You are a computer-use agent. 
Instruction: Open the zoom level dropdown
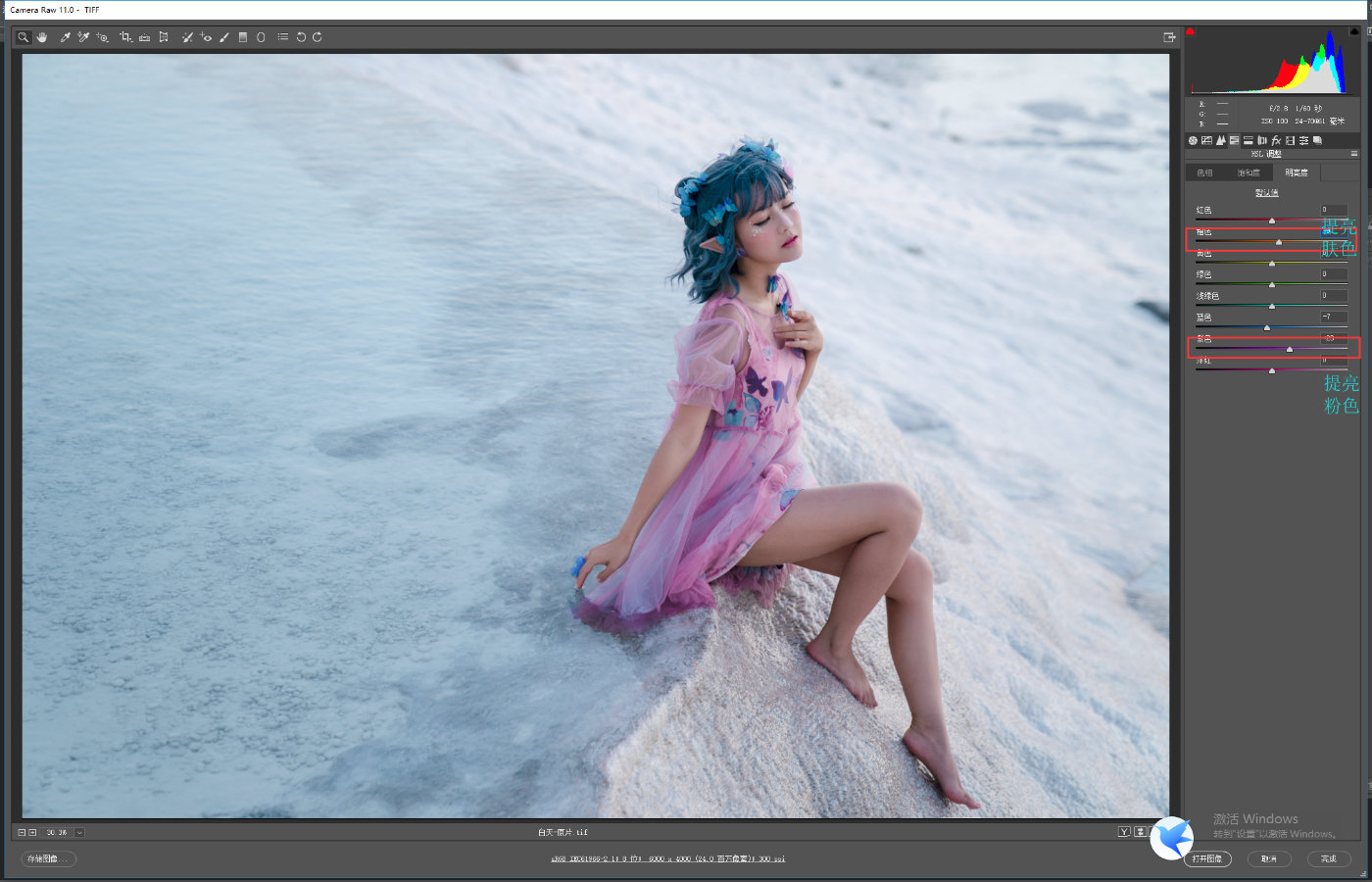[79, 832]
